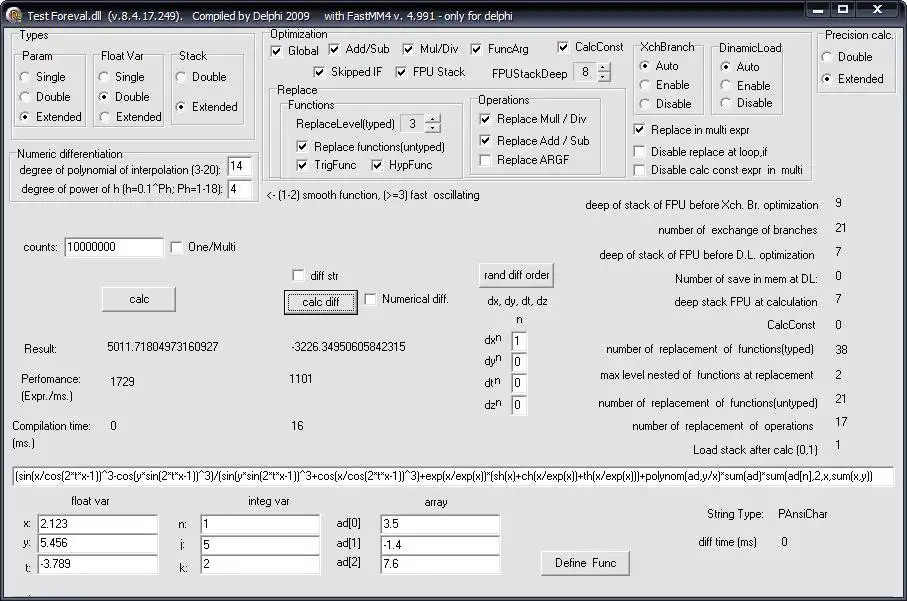Click the rand diff order button

point(516,275)
